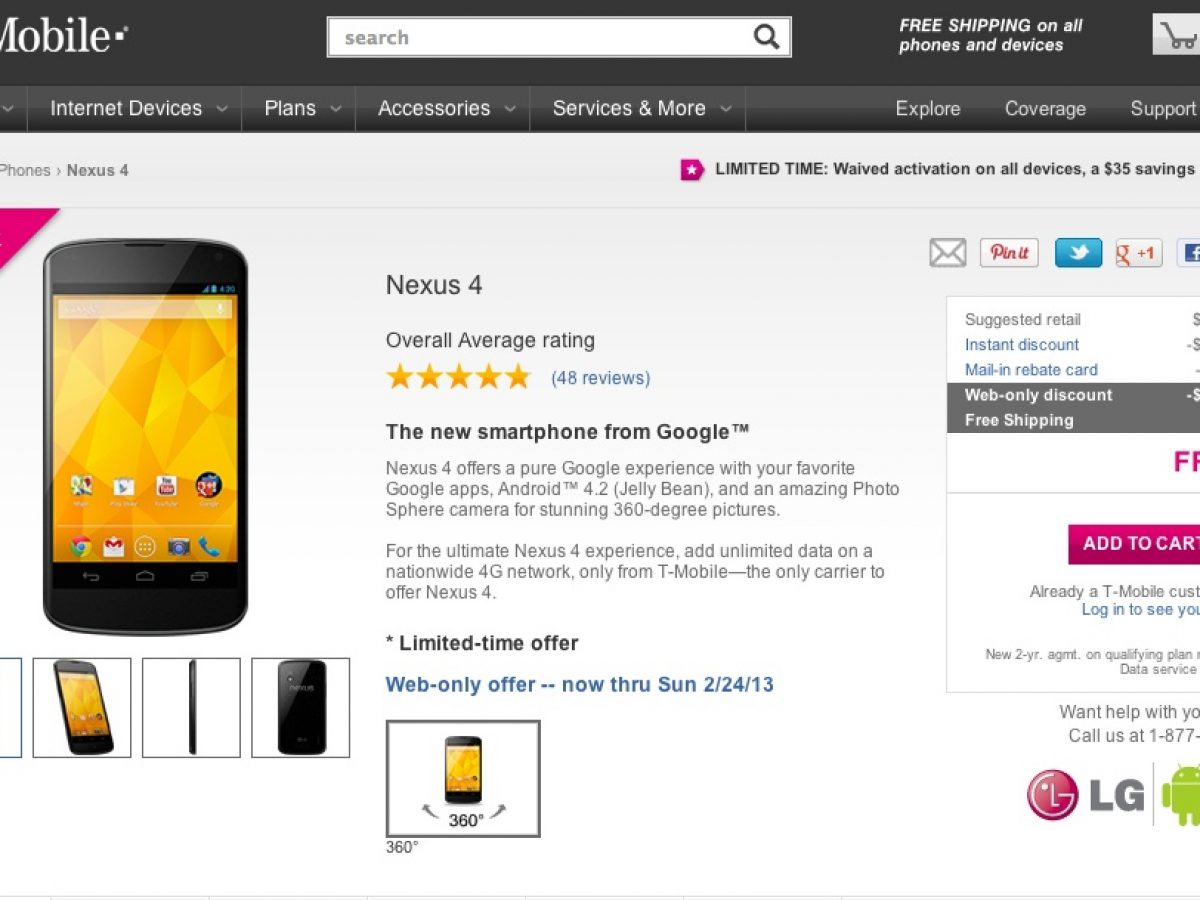Share by email envelope icon
The height and width of the screenshot is (900, 1200).
click(947, 253)
